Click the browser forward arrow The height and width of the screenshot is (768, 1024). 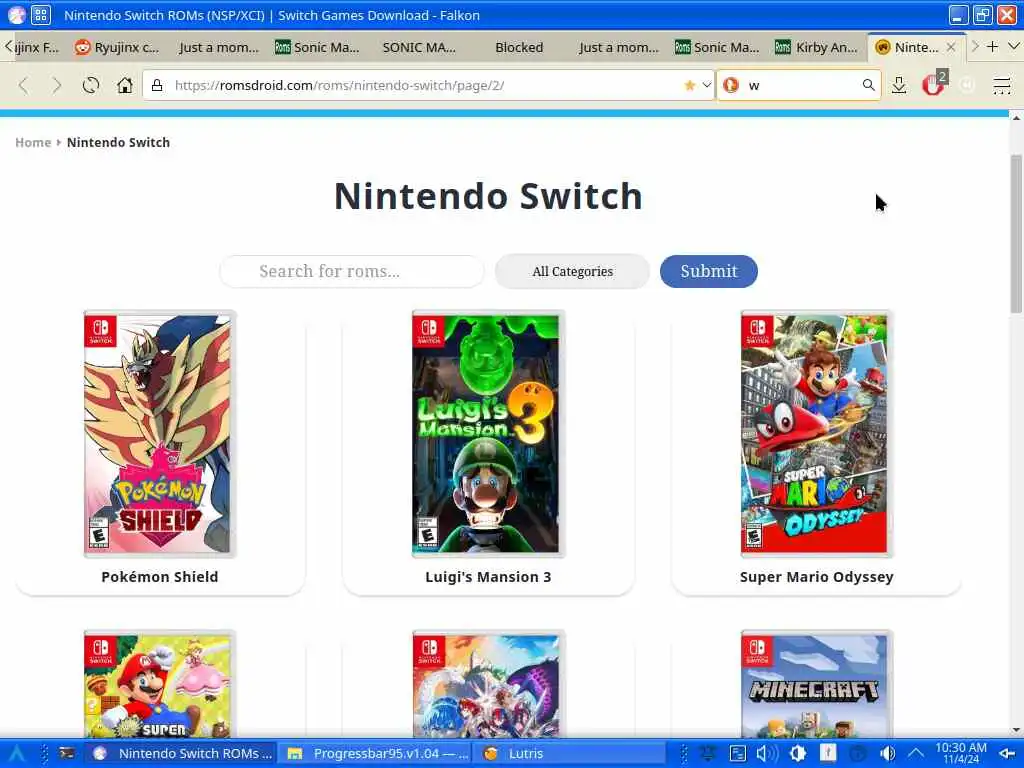(x=57, y=86)
